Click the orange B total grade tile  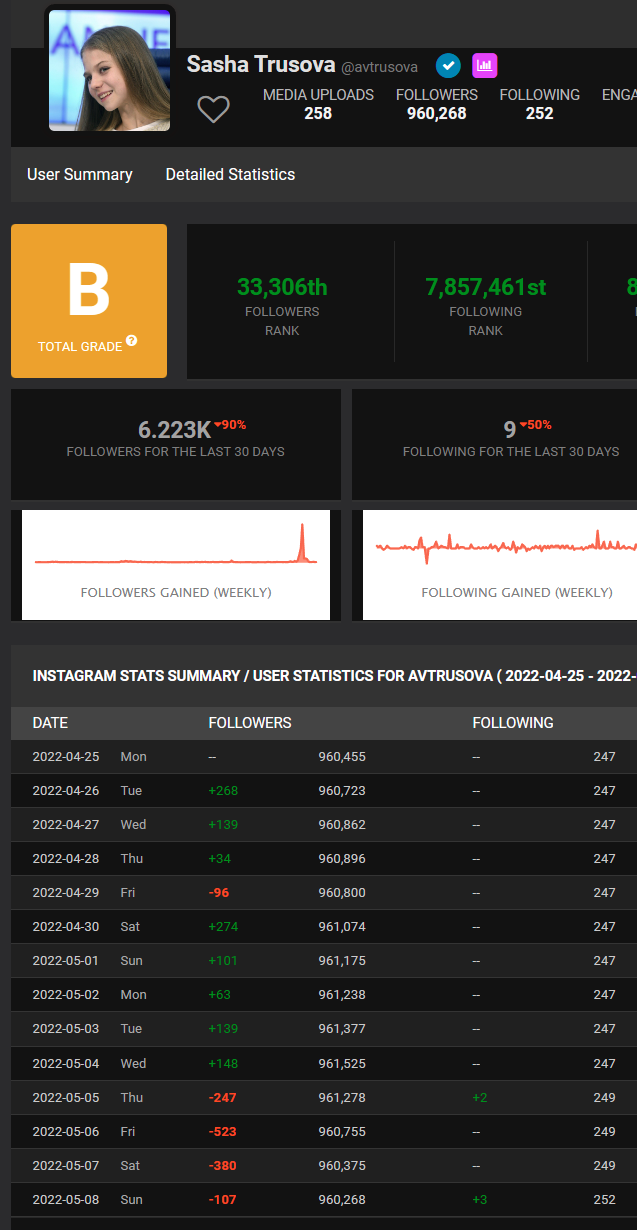coord(89,301)
